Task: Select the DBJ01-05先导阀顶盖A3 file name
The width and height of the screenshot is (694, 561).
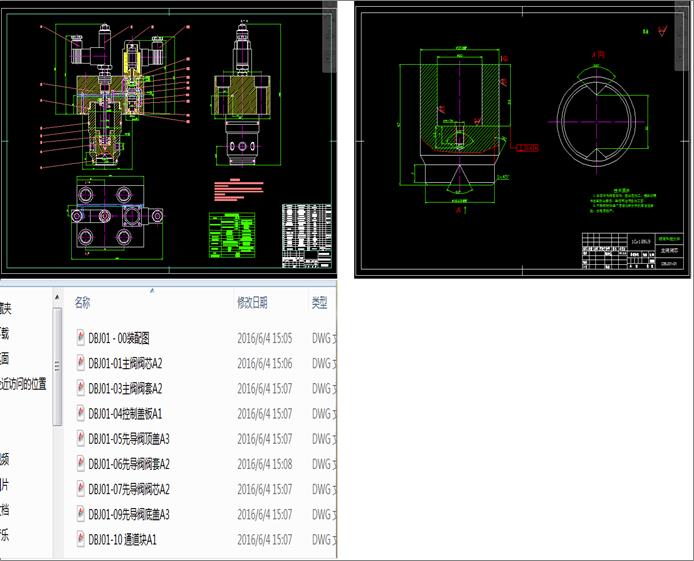Action: click(x=128, y=439)
